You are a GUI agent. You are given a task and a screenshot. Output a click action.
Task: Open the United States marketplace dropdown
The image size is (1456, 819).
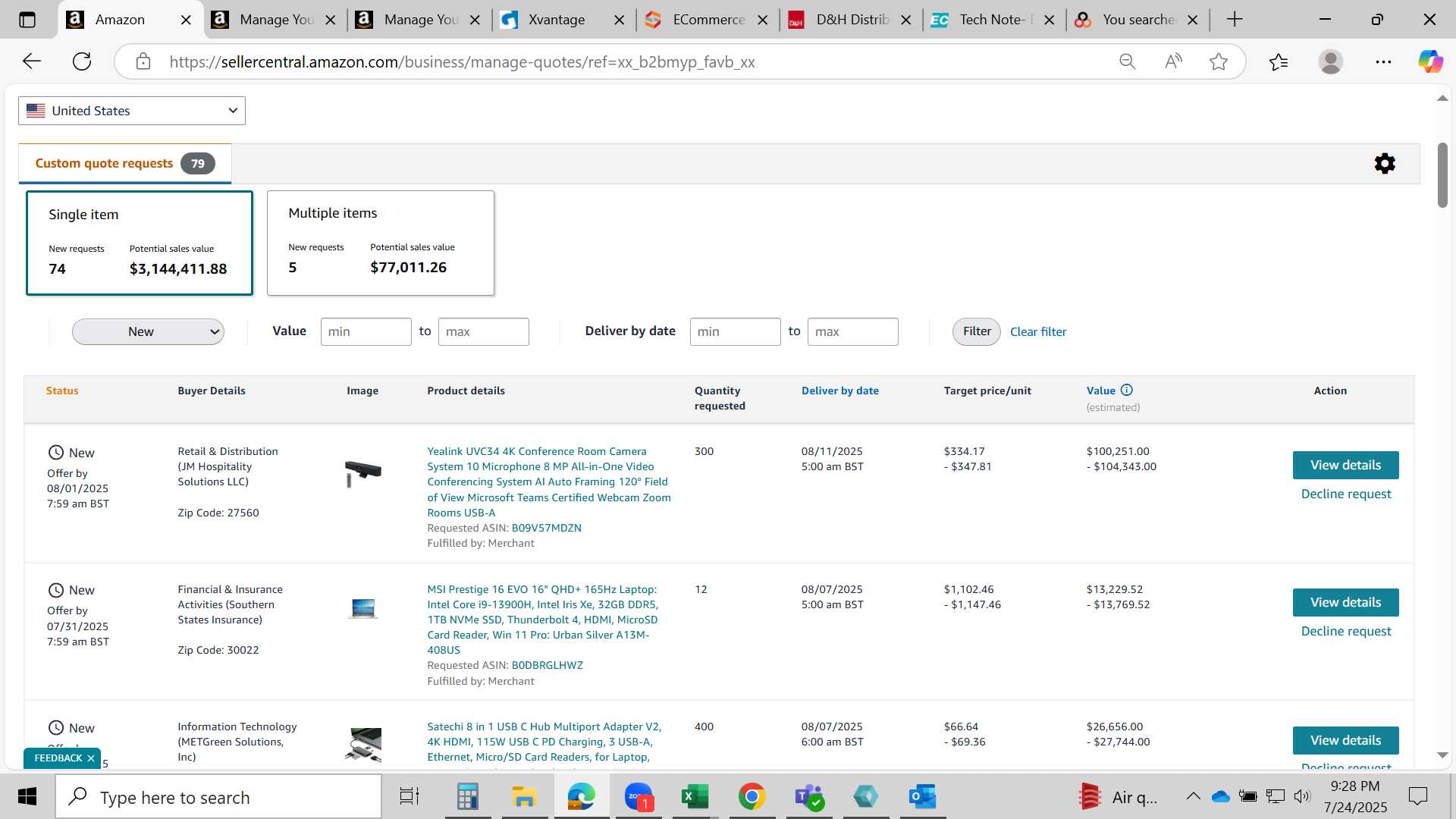(x=132, y=111)
